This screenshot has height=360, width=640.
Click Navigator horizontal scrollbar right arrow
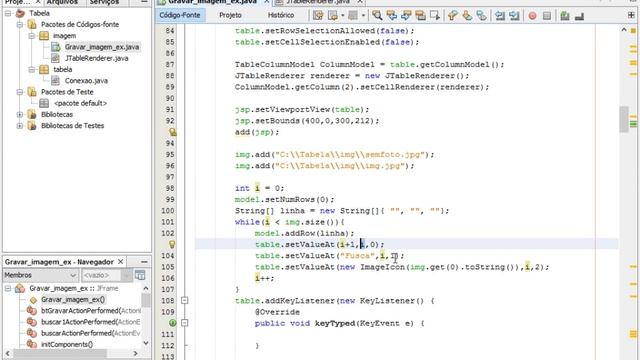tap(136, 353)
